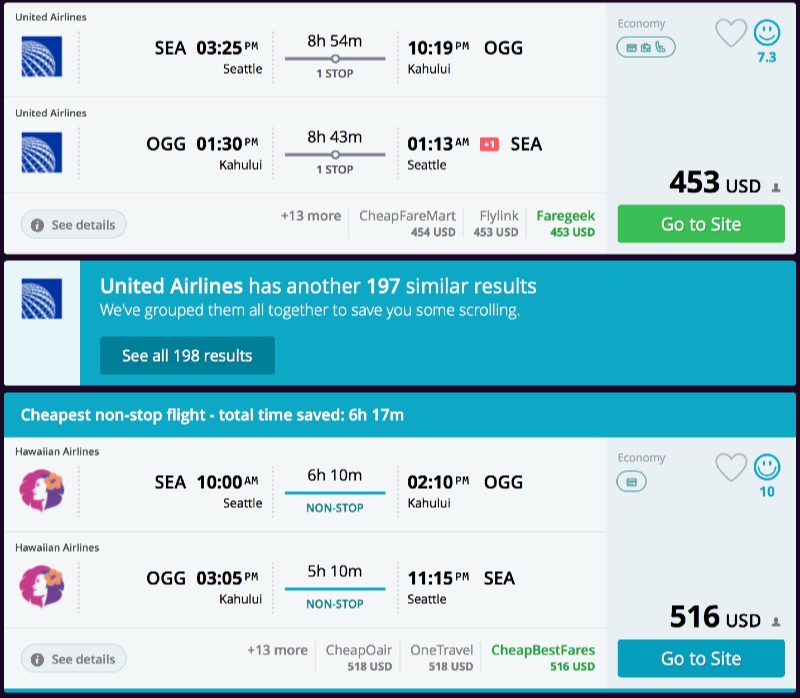
Task: Expand See details for the Hawaiian itinerary
Action: click(x=73, y=659)
